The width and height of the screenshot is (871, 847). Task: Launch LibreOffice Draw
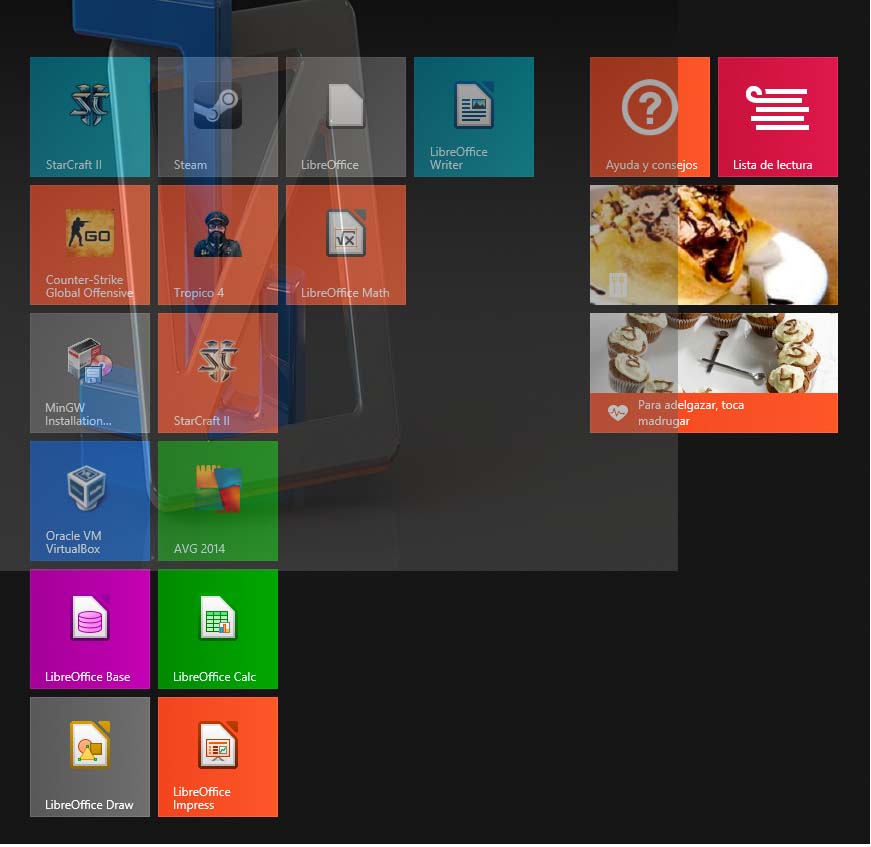90,757
